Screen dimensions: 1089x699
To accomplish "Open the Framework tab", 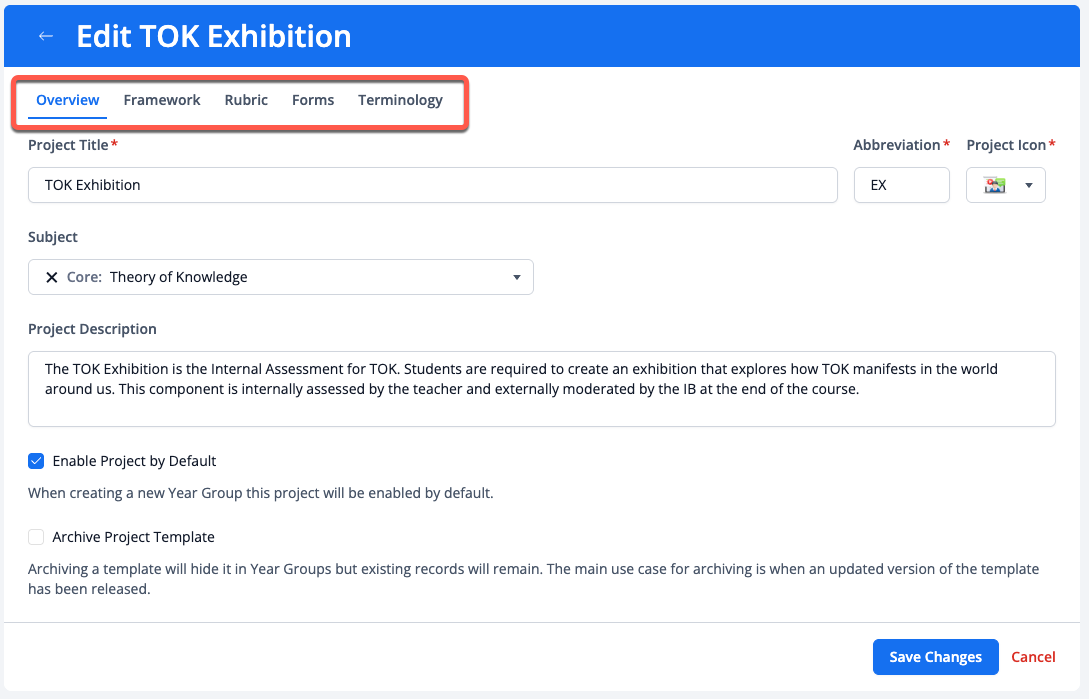I will point(162,100).
